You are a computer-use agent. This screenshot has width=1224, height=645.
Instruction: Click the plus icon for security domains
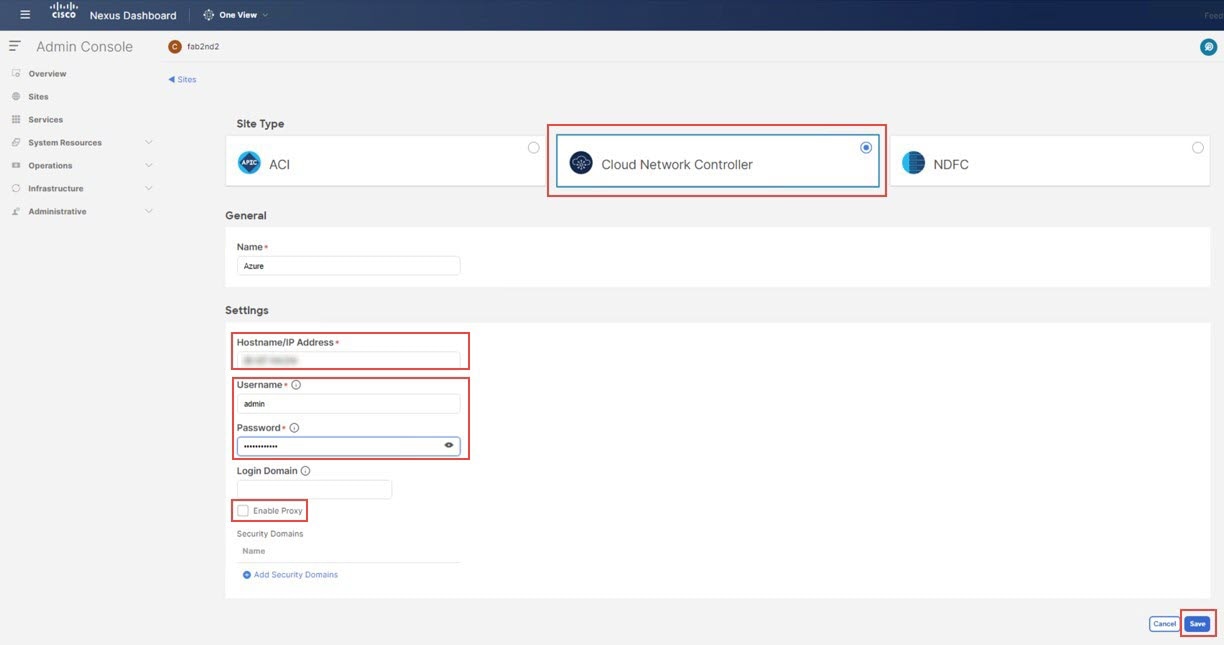247,575
